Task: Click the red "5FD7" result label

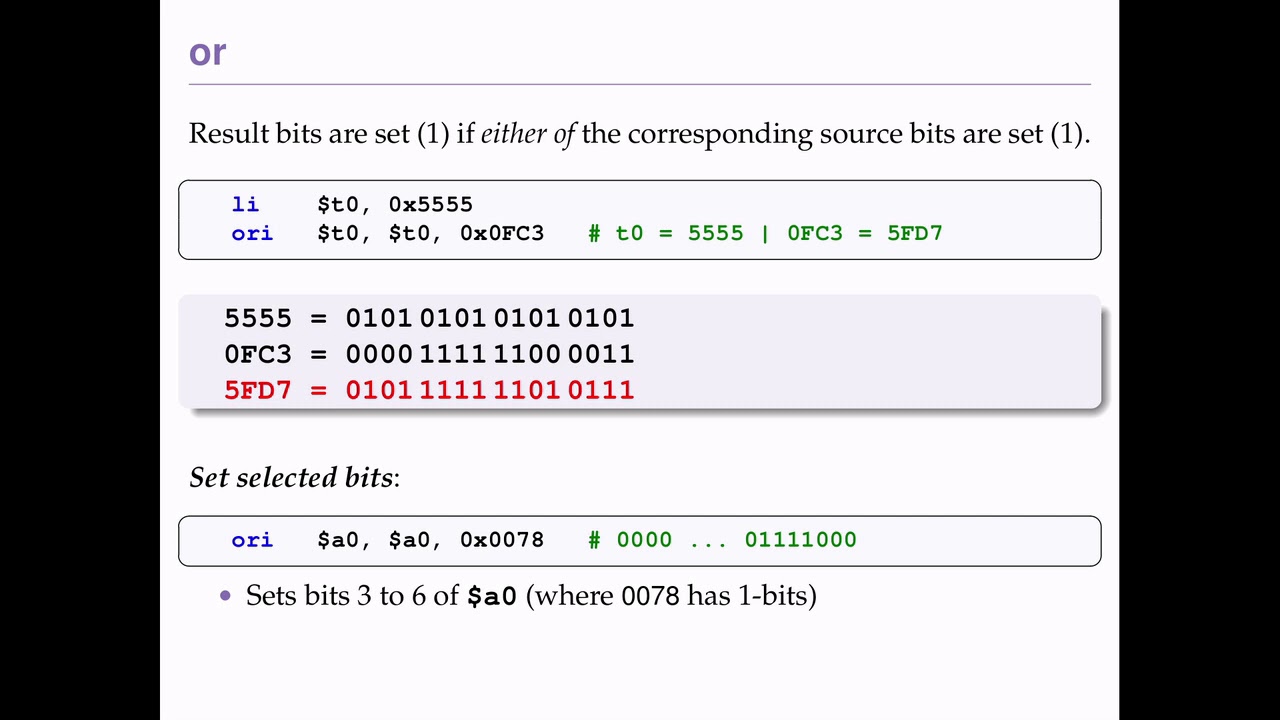Action: tap(258, 391)
